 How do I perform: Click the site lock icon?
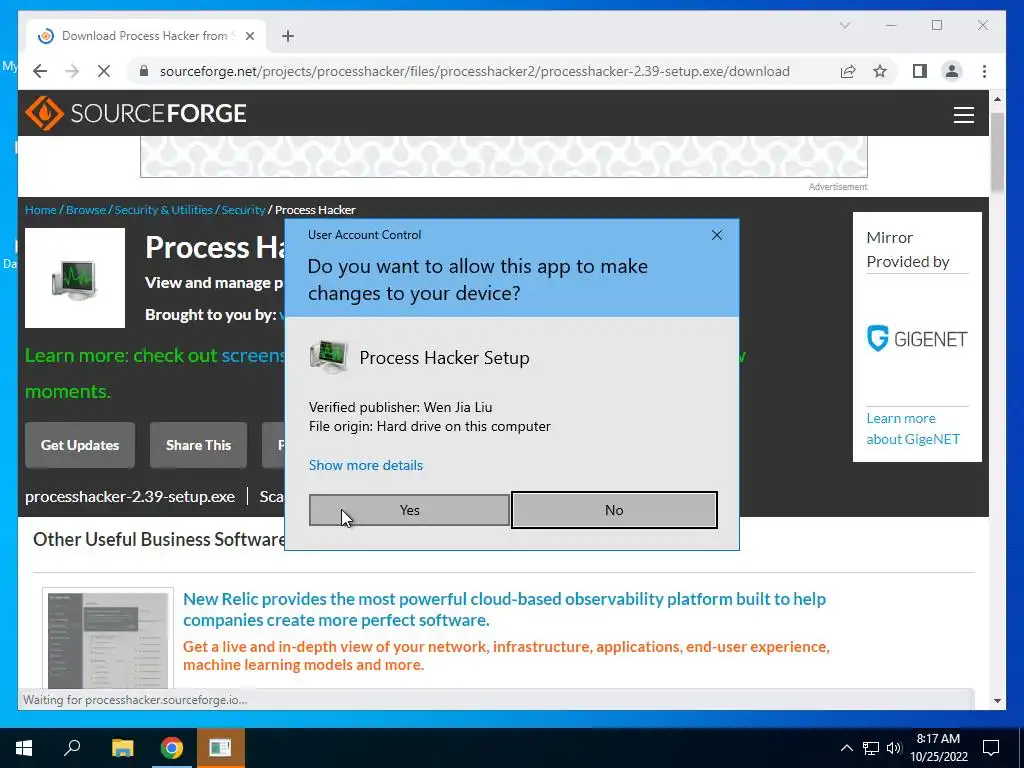pos(144,71)
